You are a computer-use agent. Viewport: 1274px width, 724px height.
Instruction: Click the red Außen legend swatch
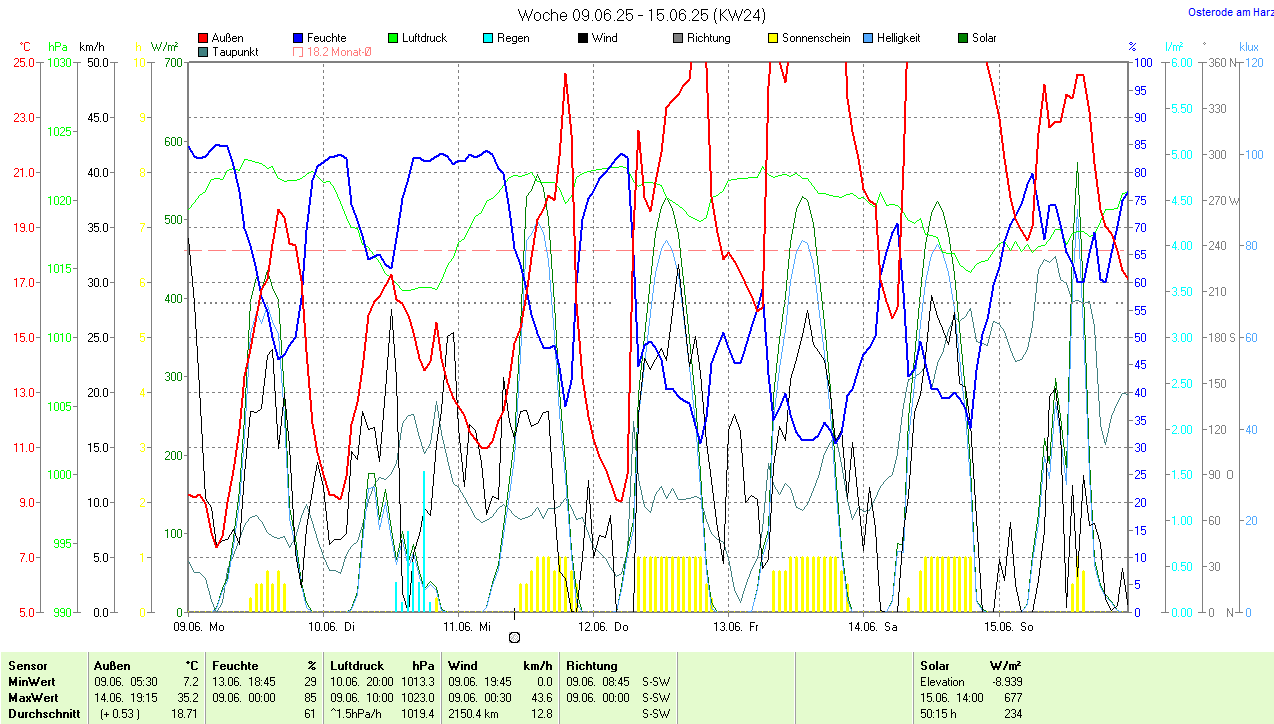point(204,38)
